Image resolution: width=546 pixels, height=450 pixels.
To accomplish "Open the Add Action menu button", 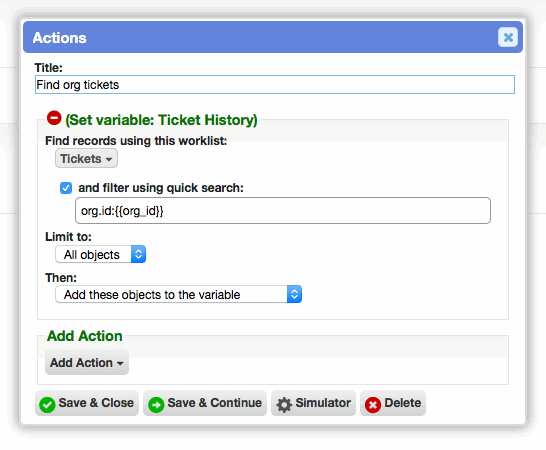I will click(x=87, y=363).
